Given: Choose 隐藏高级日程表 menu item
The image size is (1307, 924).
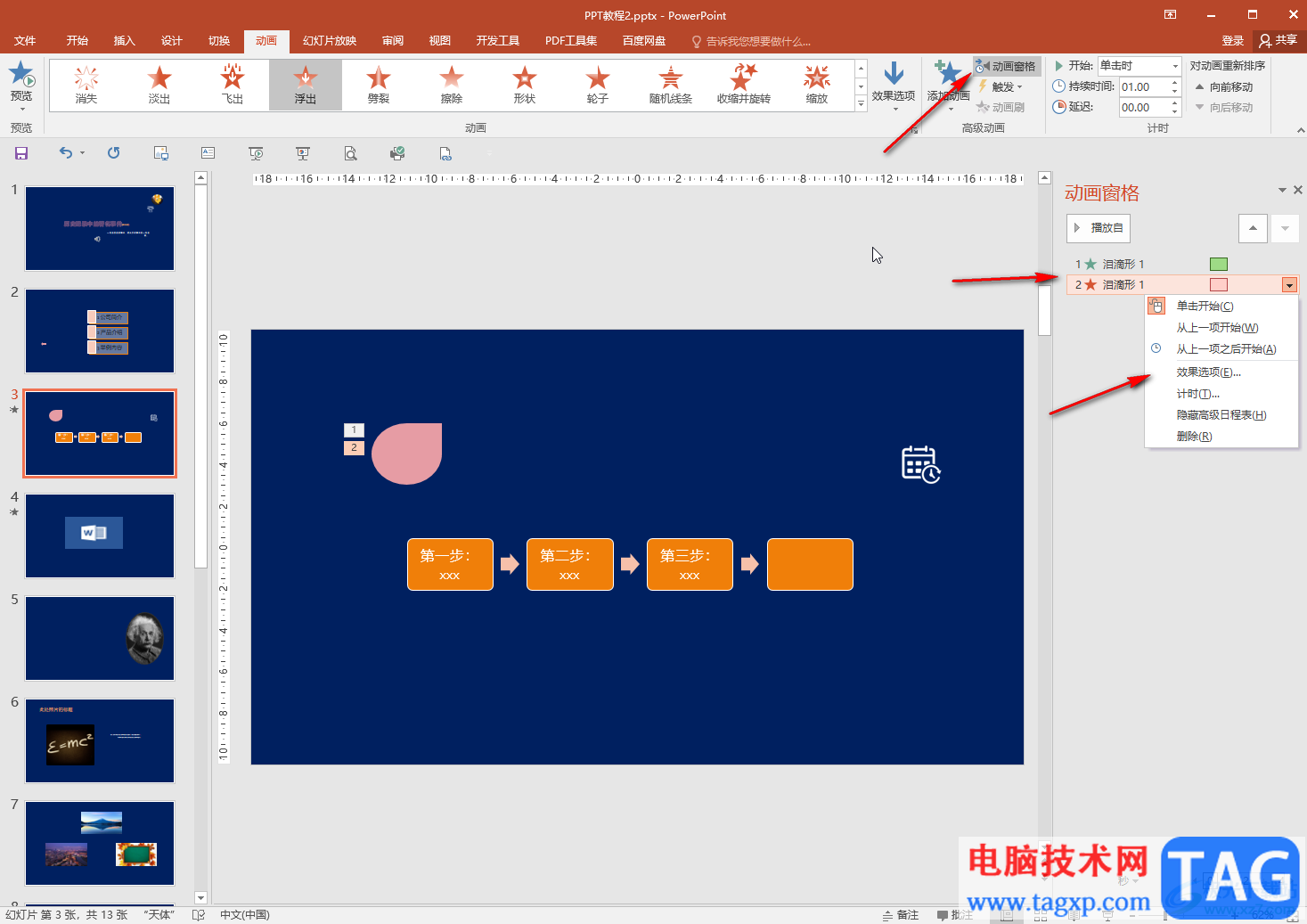Looking at the screenshot, I should pos(1221,414).
